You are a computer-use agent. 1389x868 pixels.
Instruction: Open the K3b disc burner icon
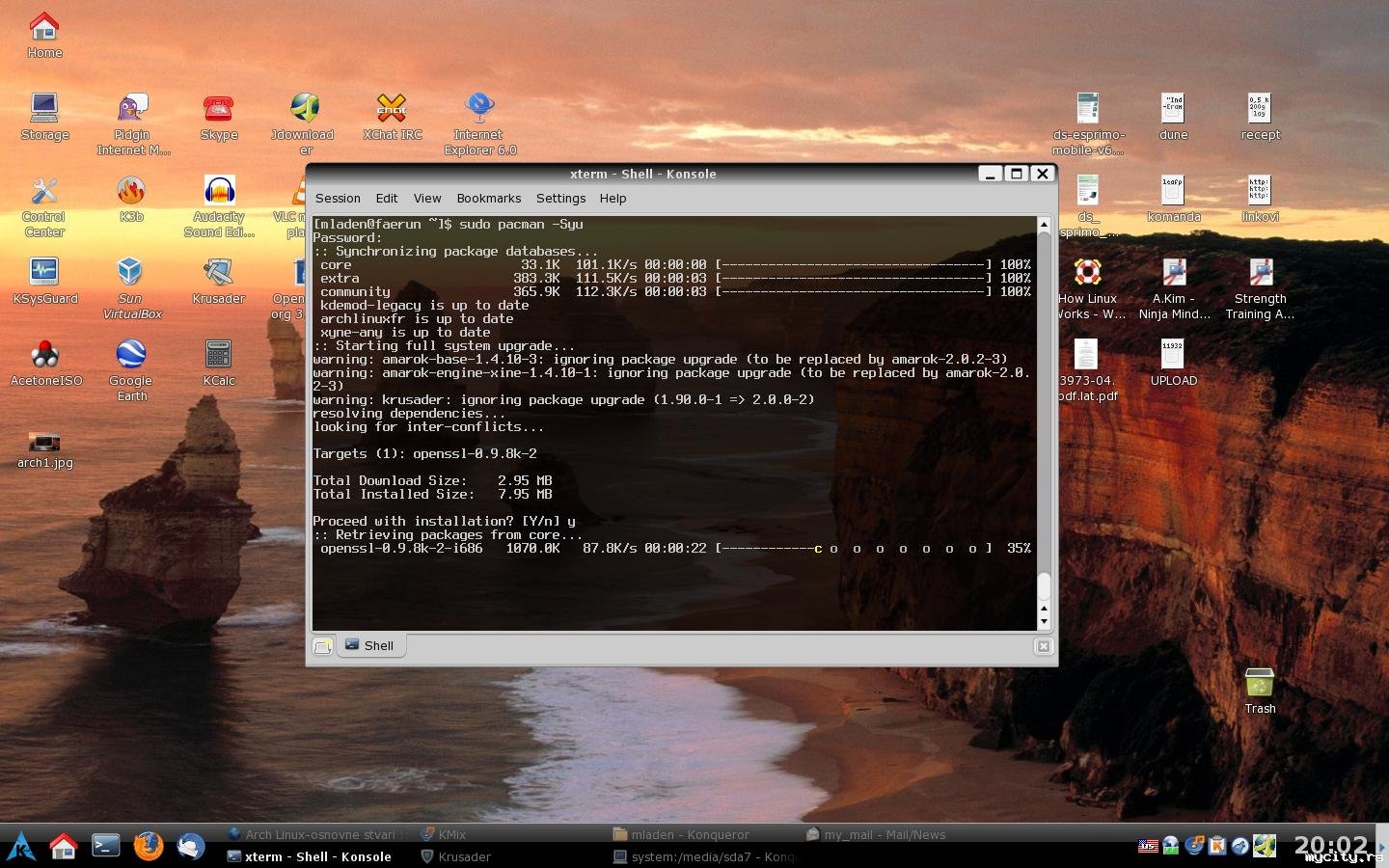click(x=131, y=193)
